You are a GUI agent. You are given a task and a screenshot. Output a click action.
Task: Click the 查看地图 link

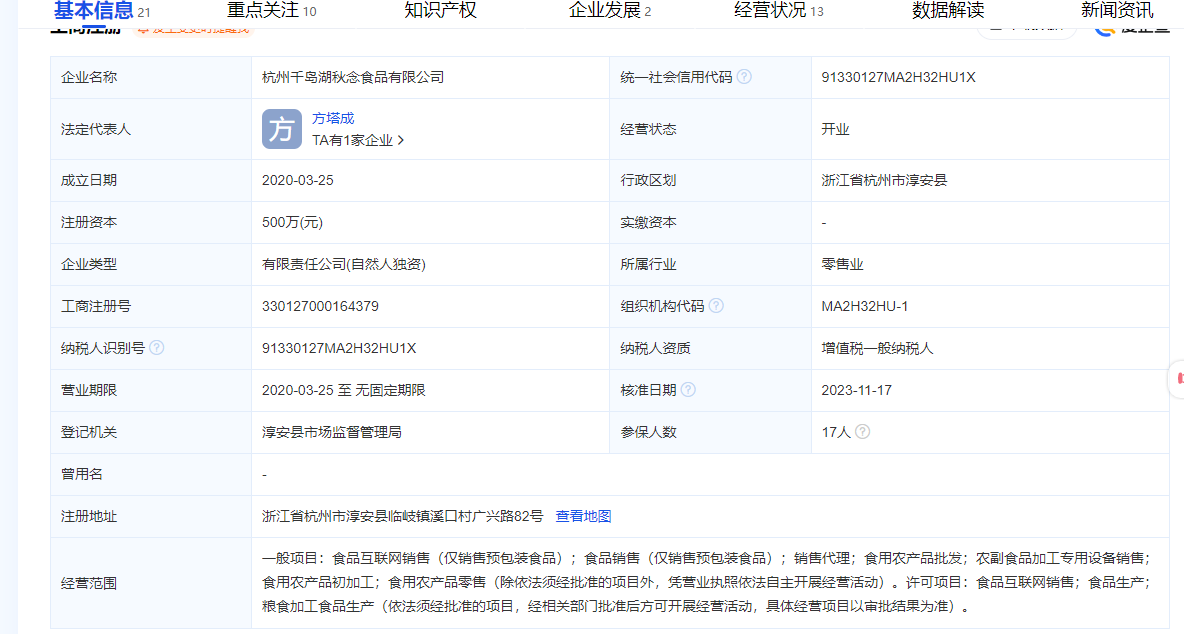(x=583, y=516)
